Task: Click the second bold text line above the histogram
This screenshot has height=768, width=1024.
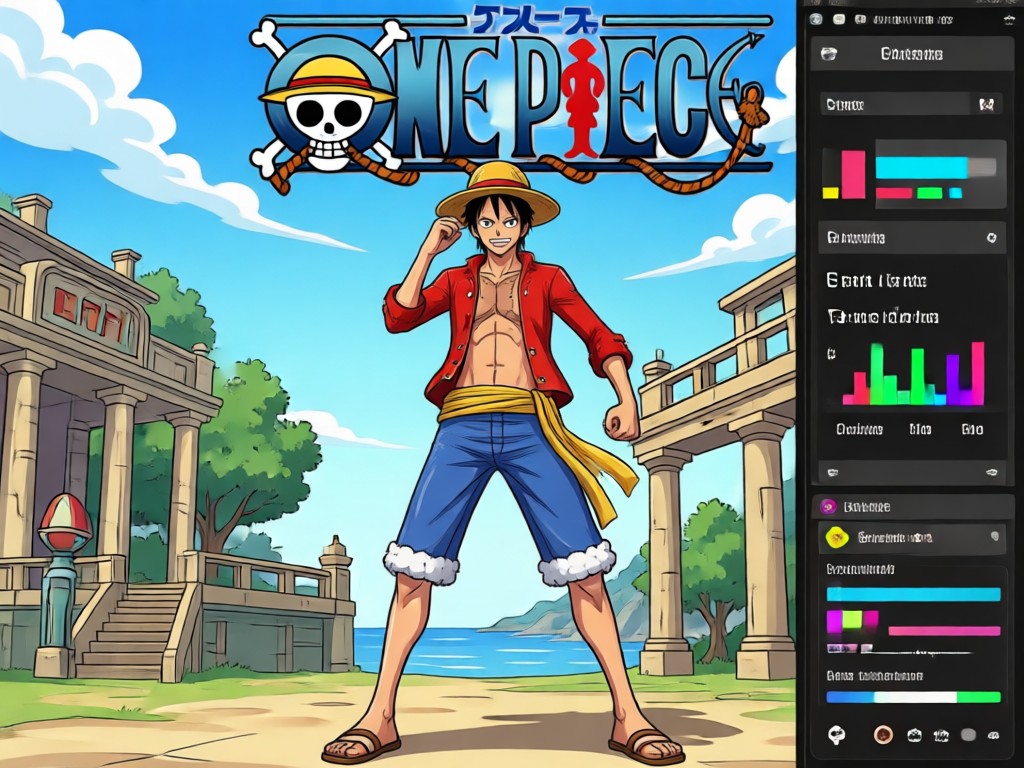Action: (x=883, y=317)
